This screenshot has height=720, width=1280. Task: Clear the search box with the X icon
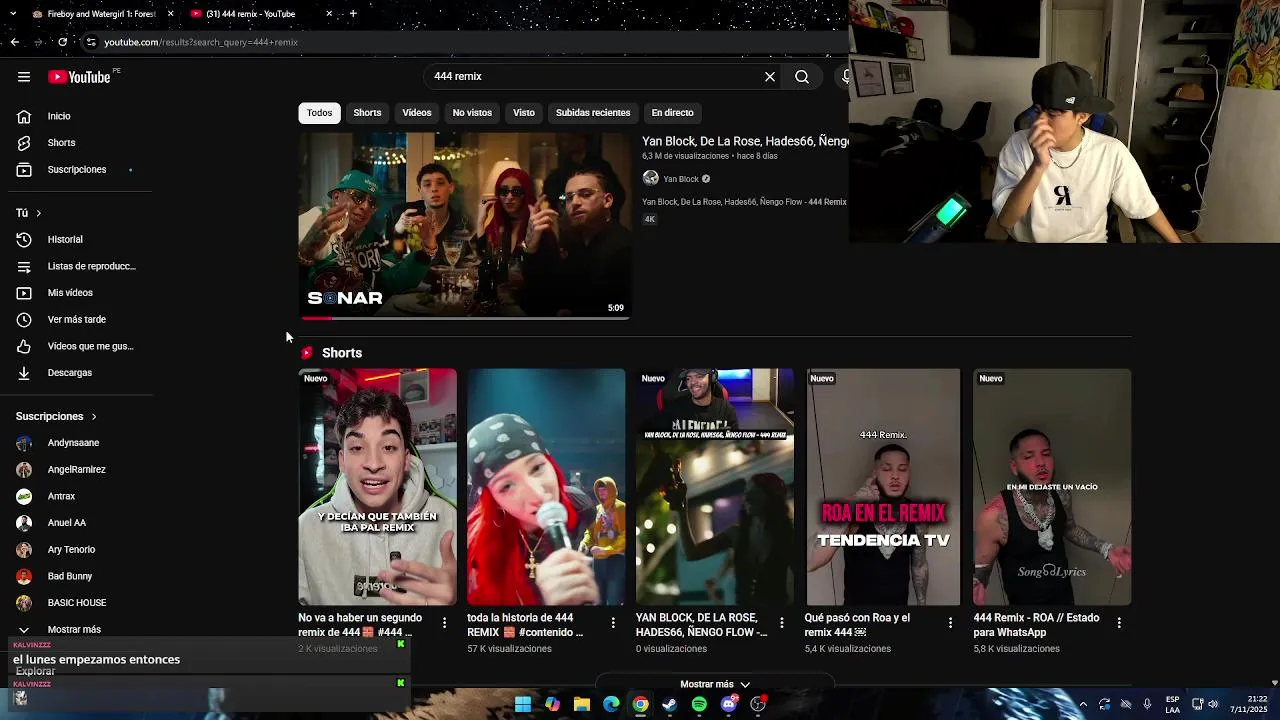tap(770, 77)
